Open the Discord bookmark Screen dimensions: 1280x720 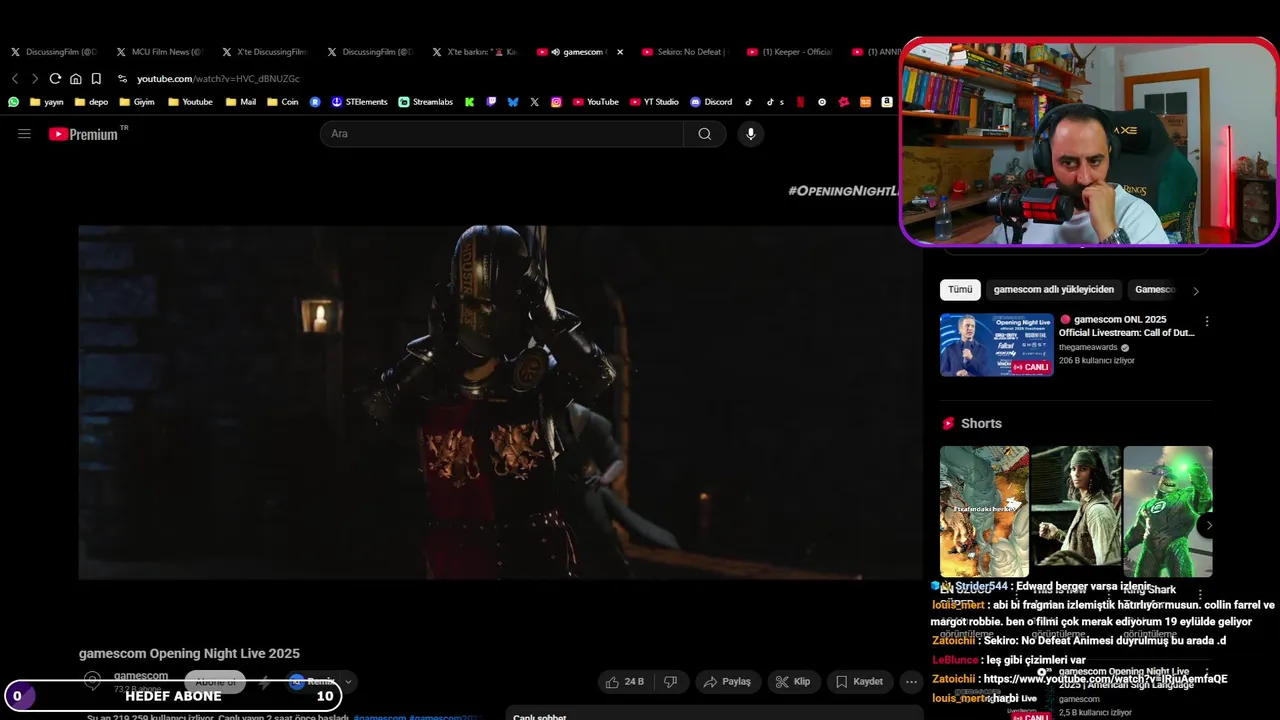pos(711,102)
